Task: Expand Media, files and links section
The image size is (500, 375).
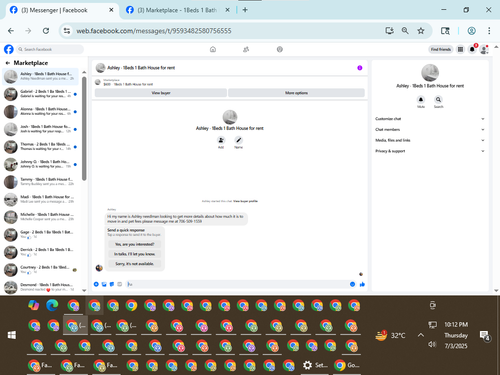Action: click(430, 140)
